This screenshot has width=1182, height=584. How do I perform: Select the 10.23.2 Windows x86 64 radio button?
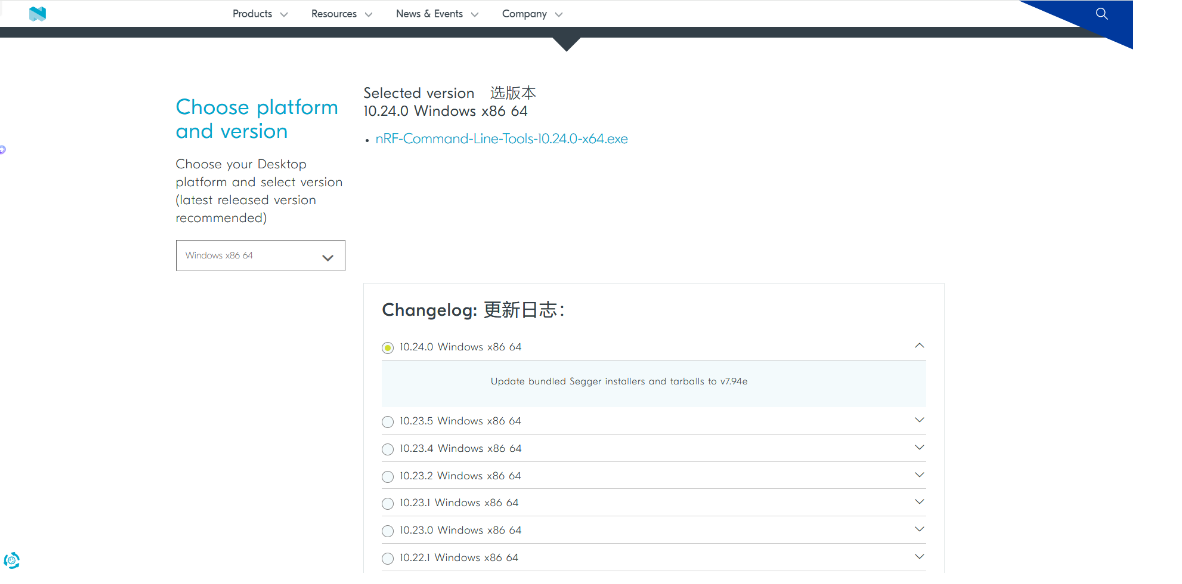click(x=387, y=476)
